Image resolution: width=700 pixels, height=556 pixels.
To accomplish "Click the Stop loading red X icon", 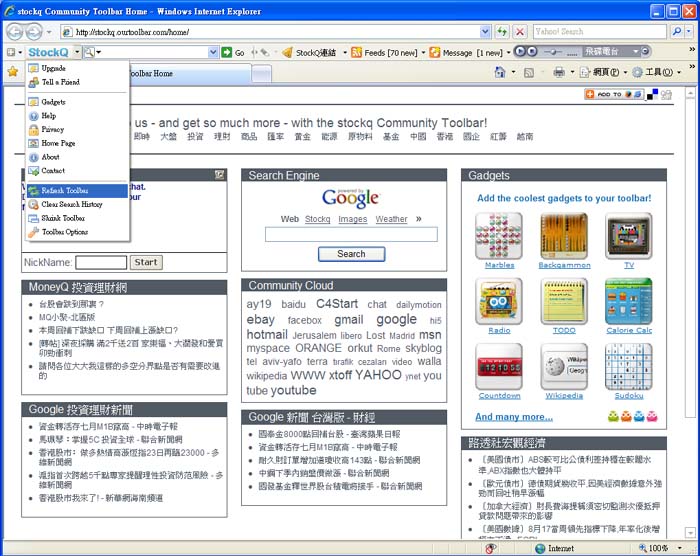I will click(520, 31).
